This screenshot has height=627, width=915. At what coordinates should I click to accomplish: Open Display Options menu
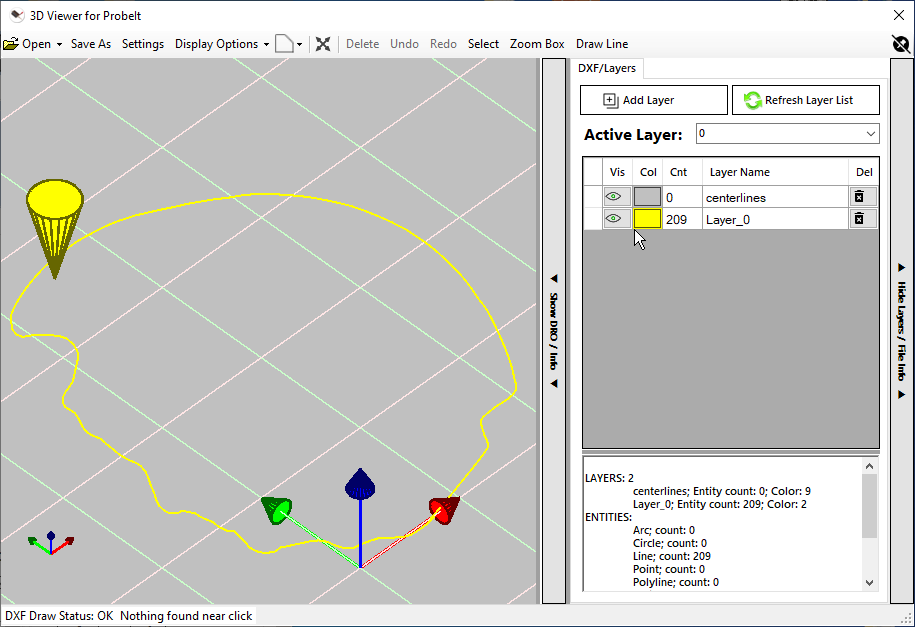click(x=216, y=44)
